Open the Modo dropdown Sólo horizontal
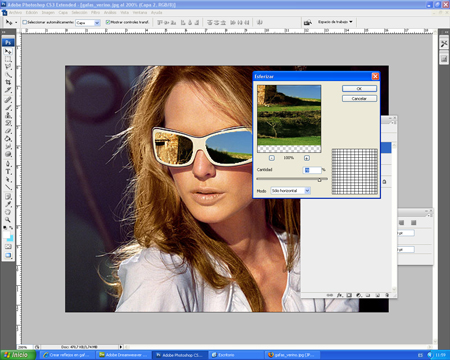450x360 pixels. pyautogui.click(x=290, y=191)
